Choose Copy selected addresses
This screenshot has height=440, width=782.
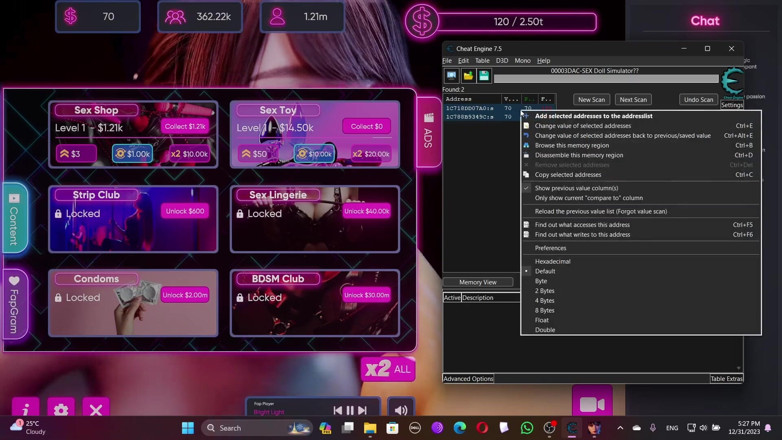[641, 175]
